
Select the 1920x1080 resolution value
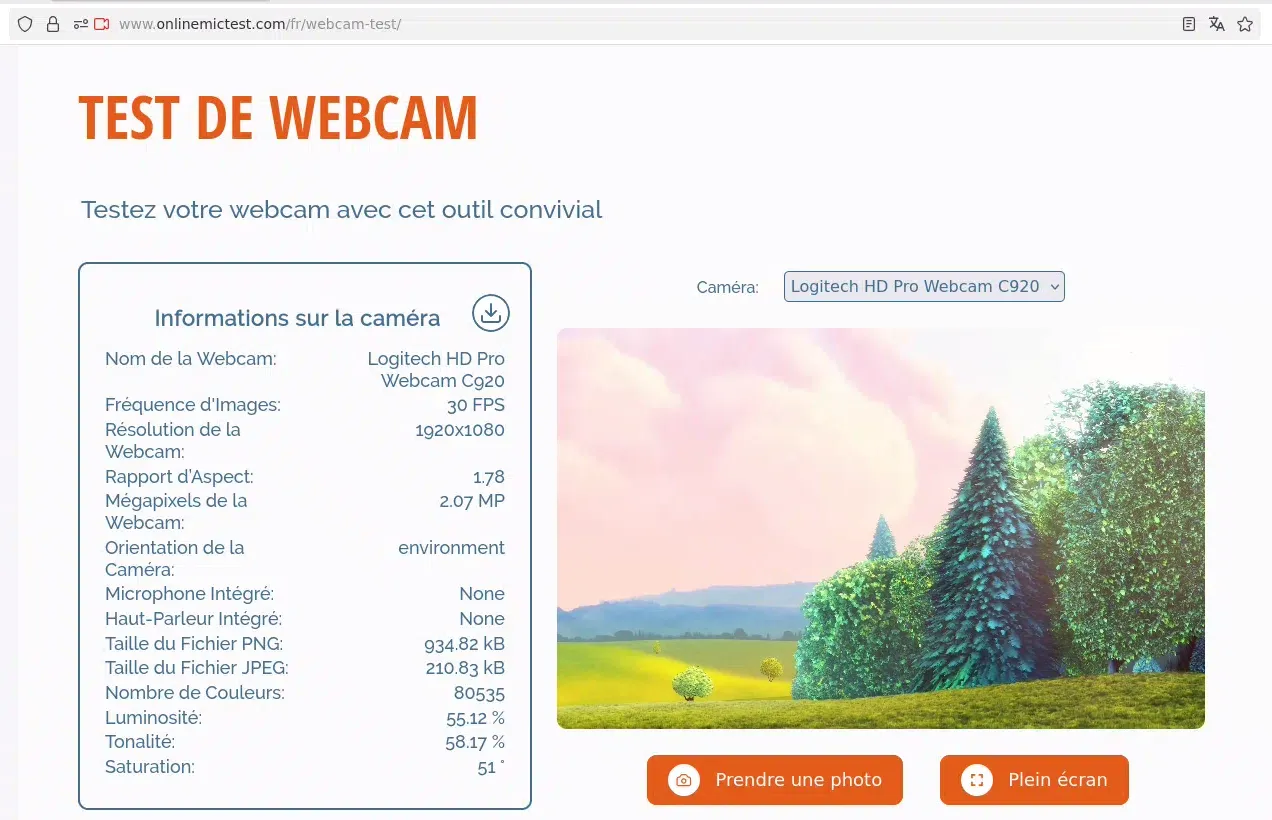click(x=460, y=430)
